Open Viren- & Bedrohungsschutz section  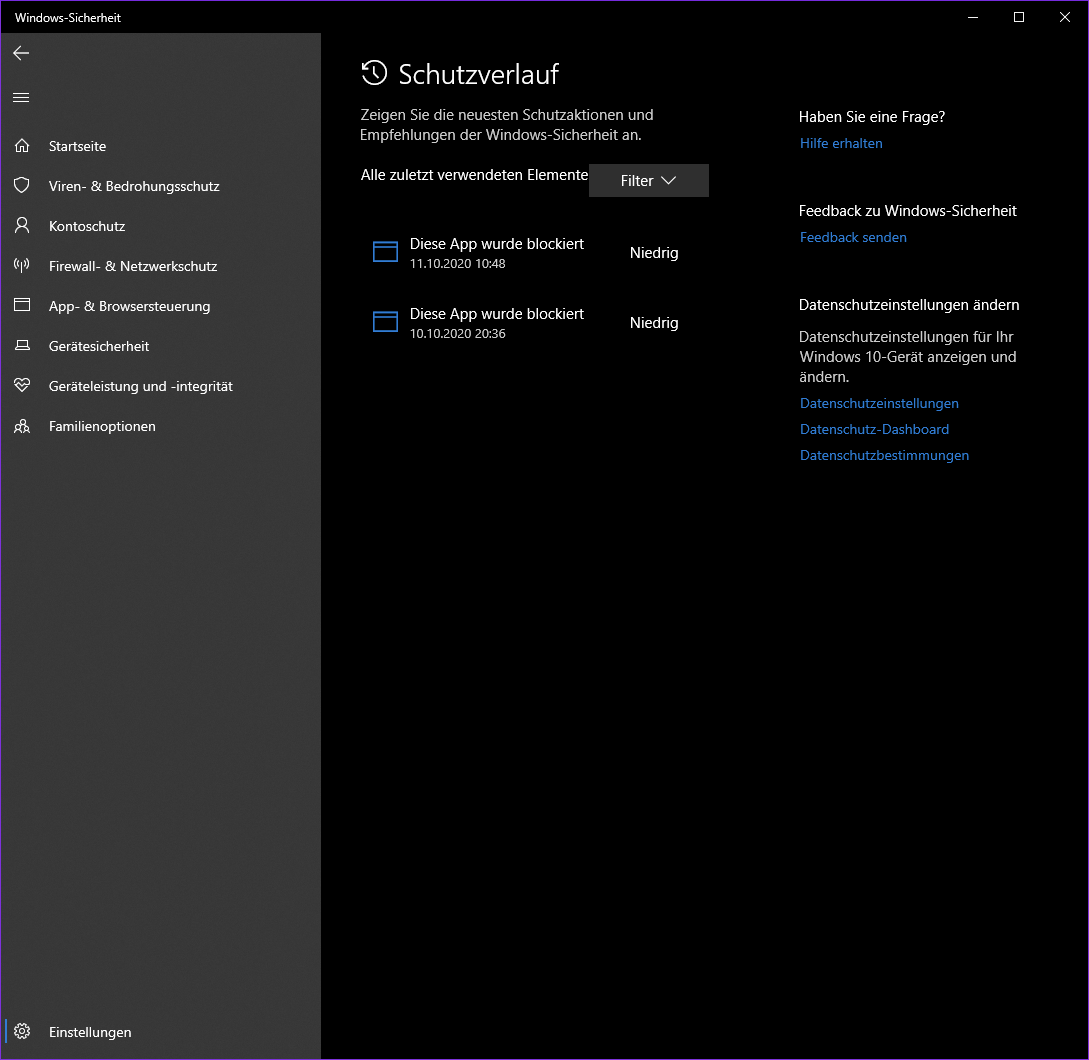160,186
